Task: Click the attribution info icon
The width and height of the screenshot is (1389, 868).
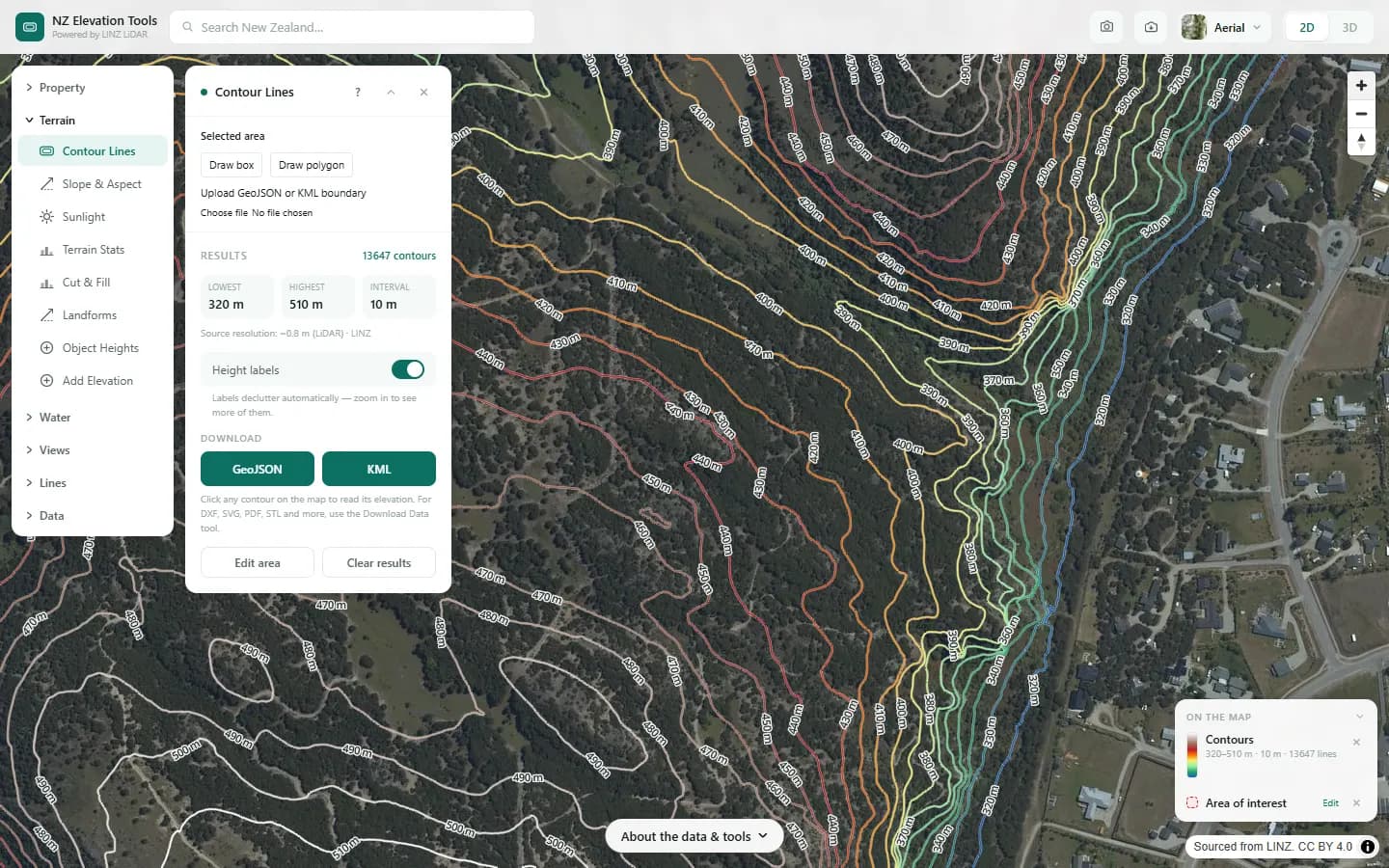Action: click(x=1368, y=847)
